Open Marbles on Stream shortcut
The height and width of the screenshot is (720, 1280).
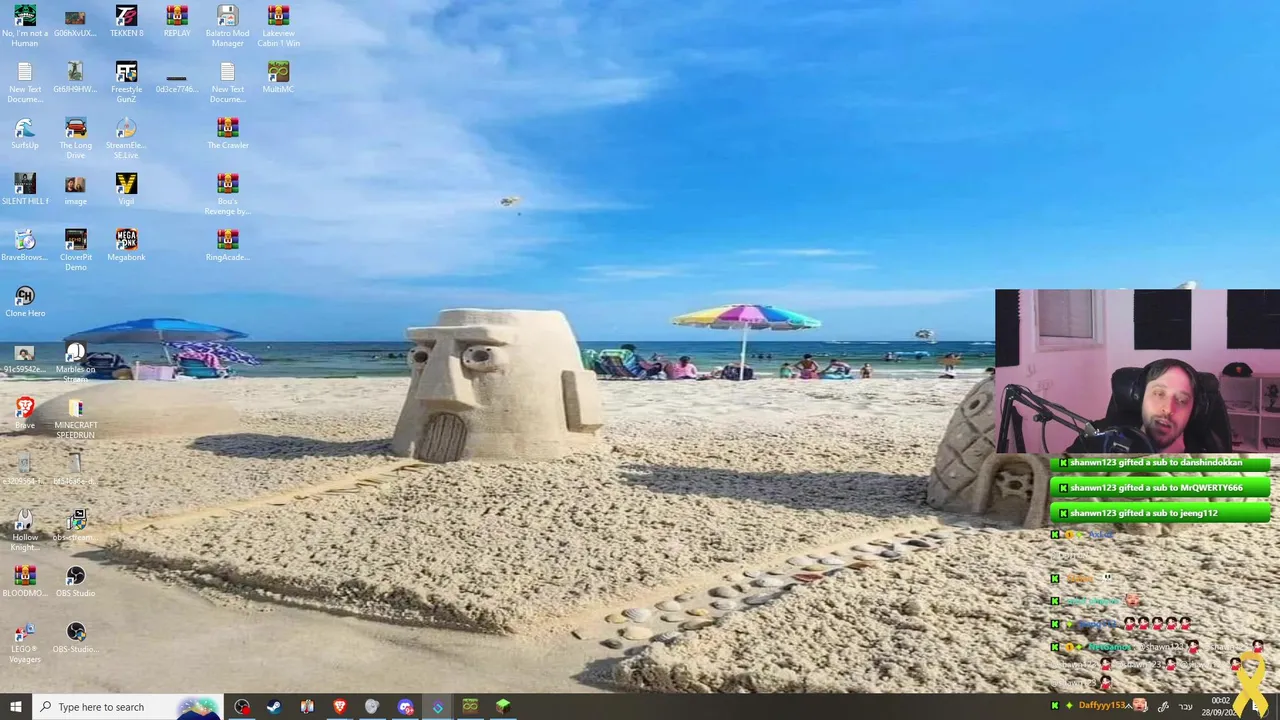(75, 362)
